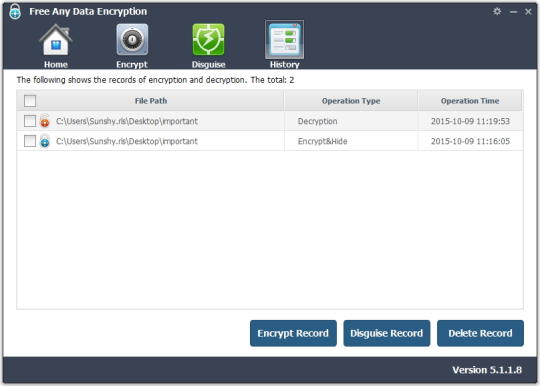Select file path in Decryption row
540x386 pixels.
(x=127, y=121)
